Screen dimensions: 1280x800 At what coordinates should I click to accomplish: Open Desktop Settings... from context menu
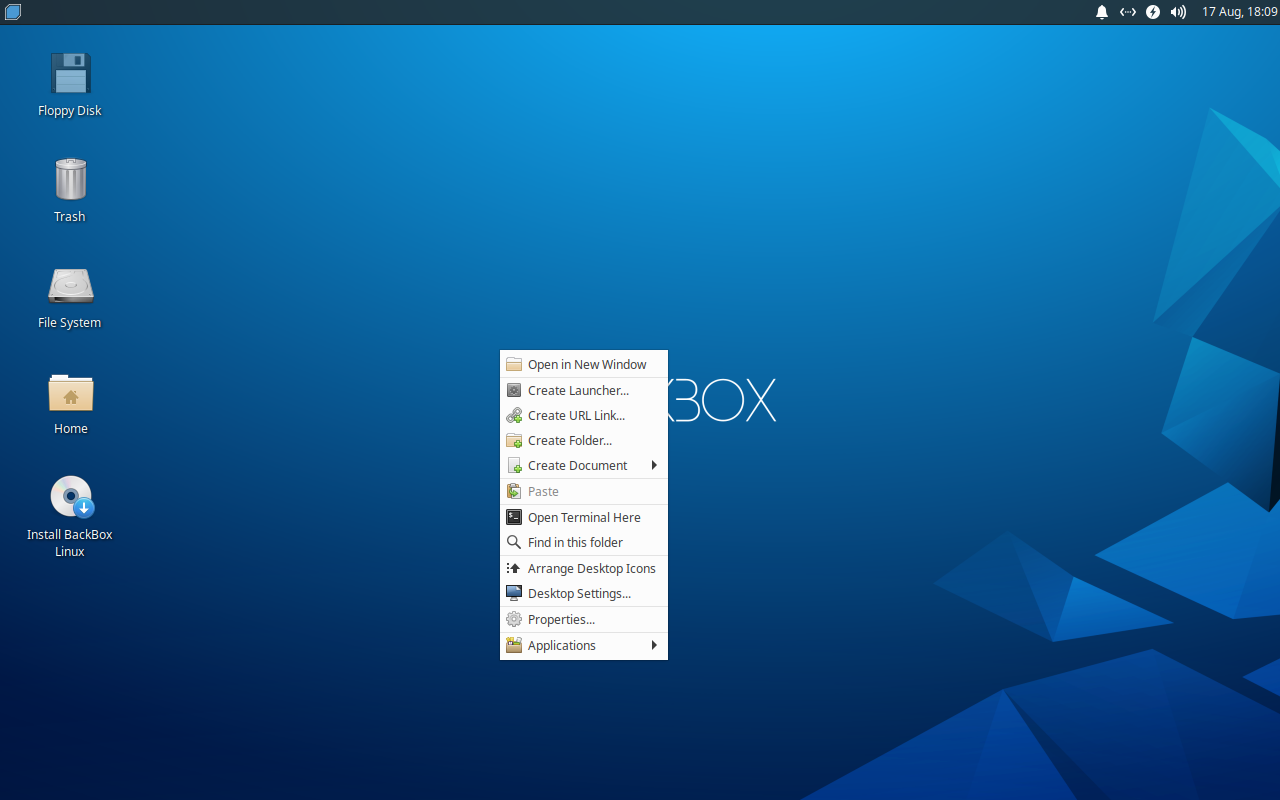(584, 593)
